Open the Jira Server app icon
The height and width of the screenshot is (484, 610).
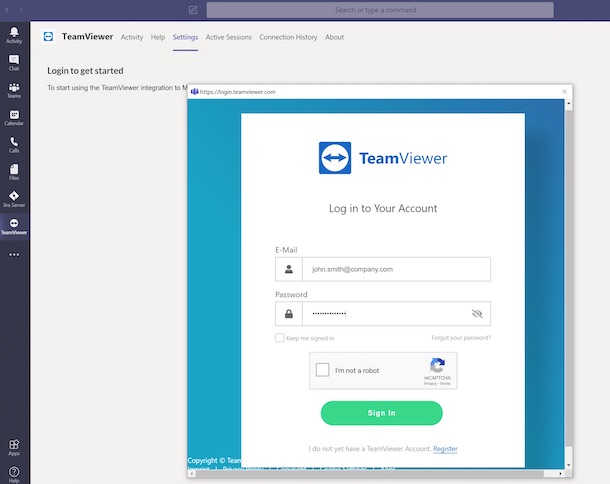pyautogui.click(x=14, y=198)
